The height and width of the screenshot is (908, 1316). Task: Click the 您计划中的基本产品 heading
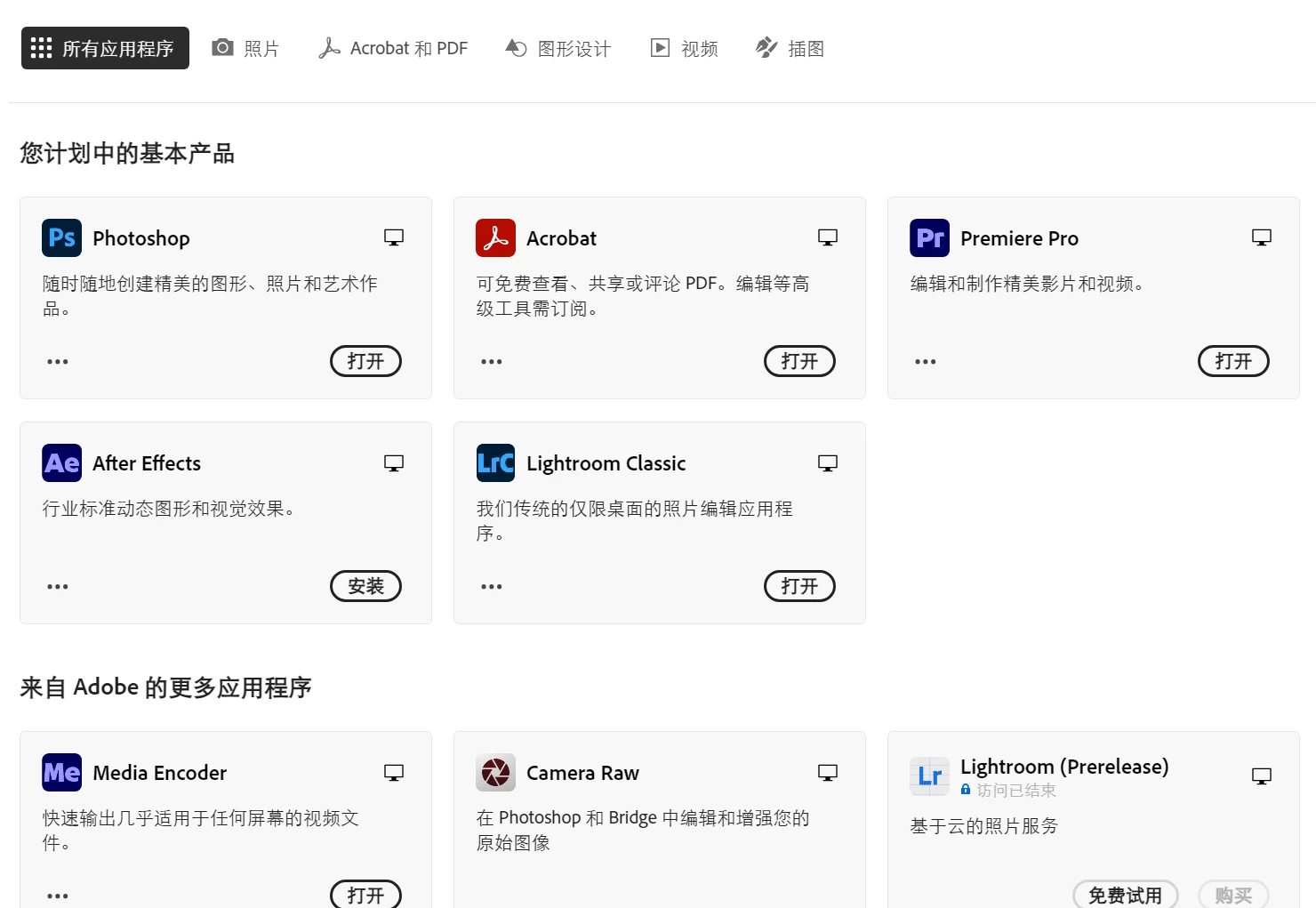[x=127, y=153]
